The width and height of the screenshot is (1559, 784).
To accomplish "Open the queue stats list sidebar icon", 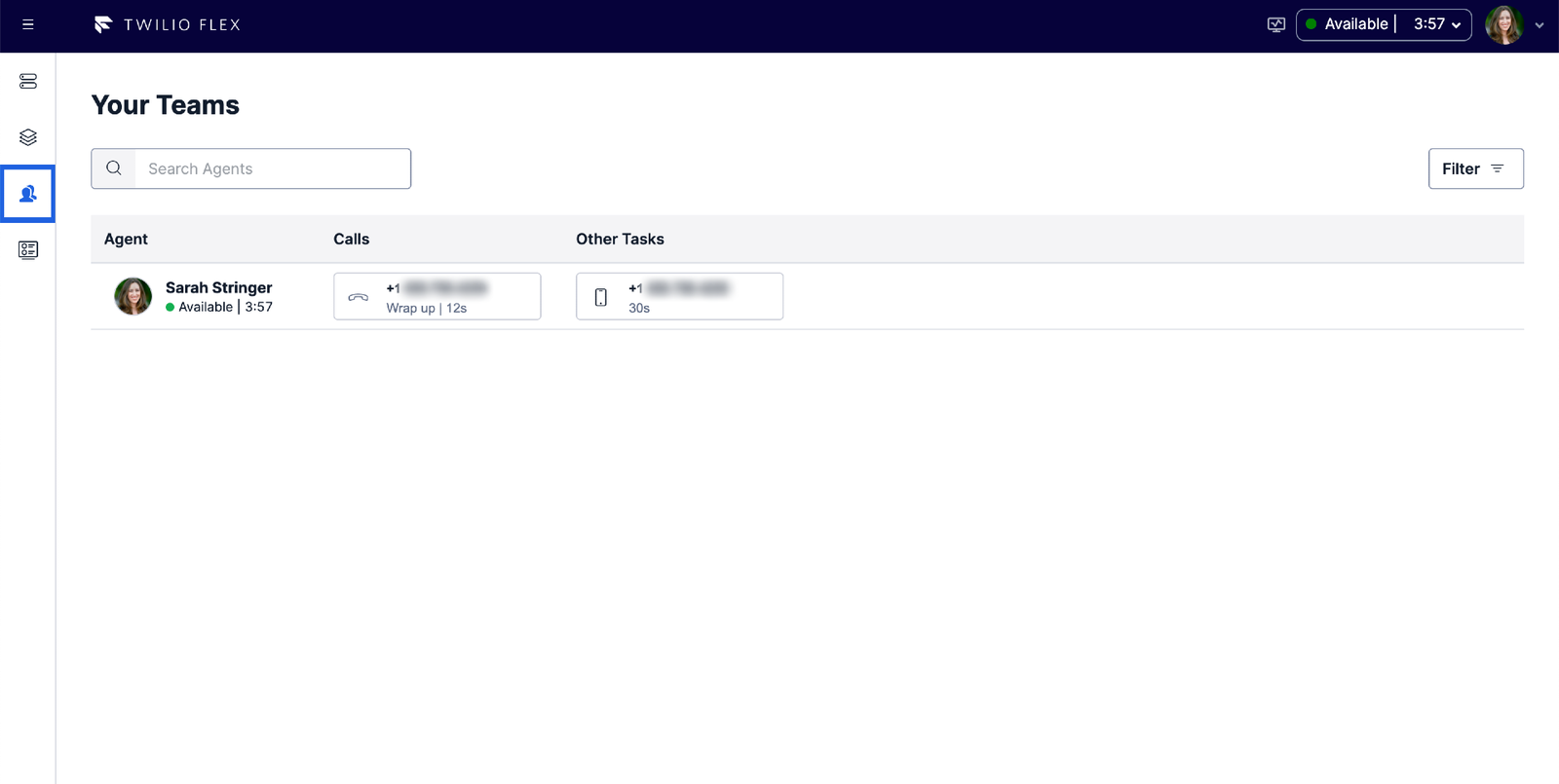I will [x=28, y=250].
